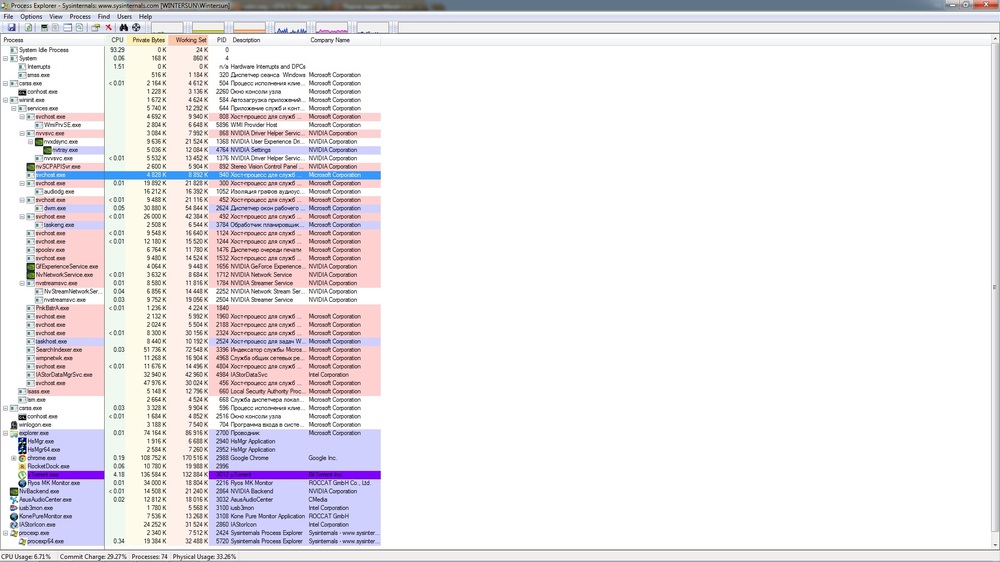Click the iusb3mon.exe icon
Image resolution: width=1000 pixels, height=562 pixels.
tap(14, 508)
